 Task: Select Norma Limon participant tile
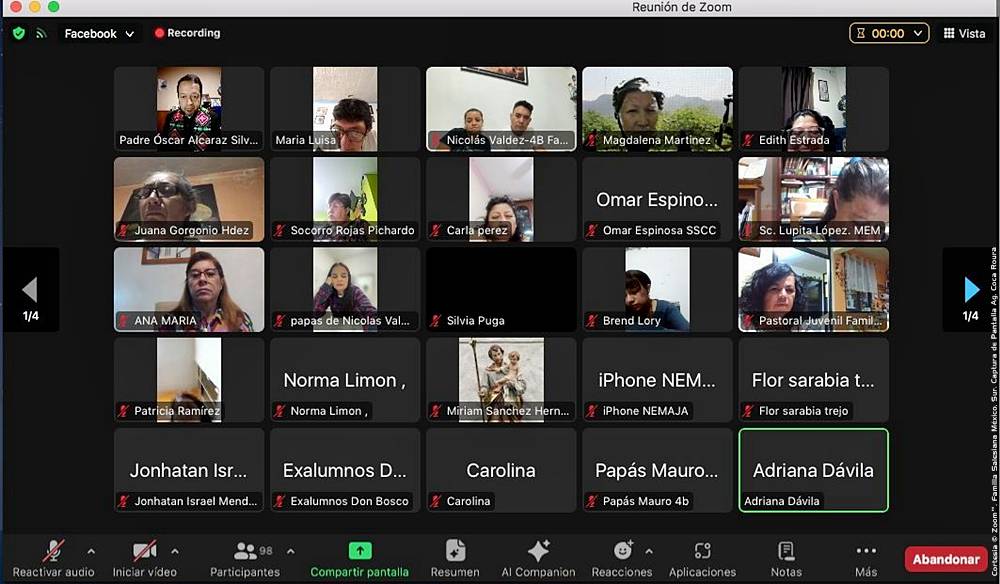345,380
